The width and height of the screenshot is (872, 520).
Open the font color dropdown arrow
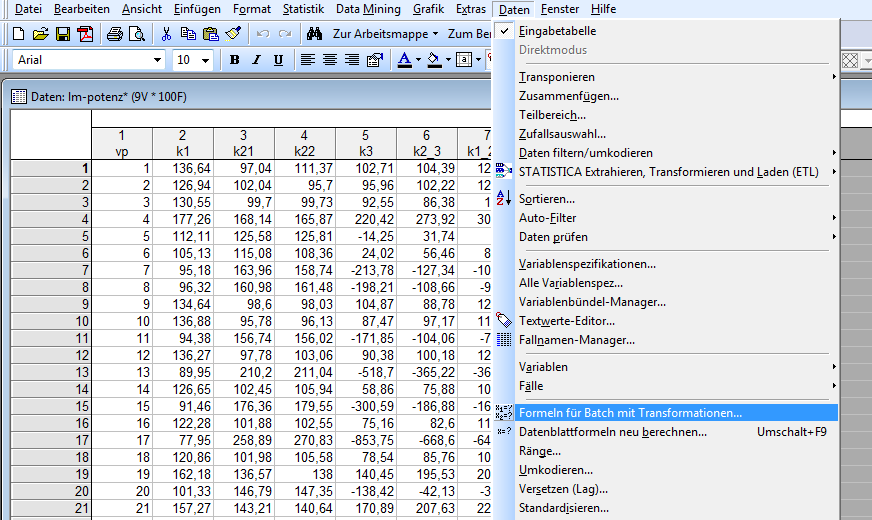[418, 60]
